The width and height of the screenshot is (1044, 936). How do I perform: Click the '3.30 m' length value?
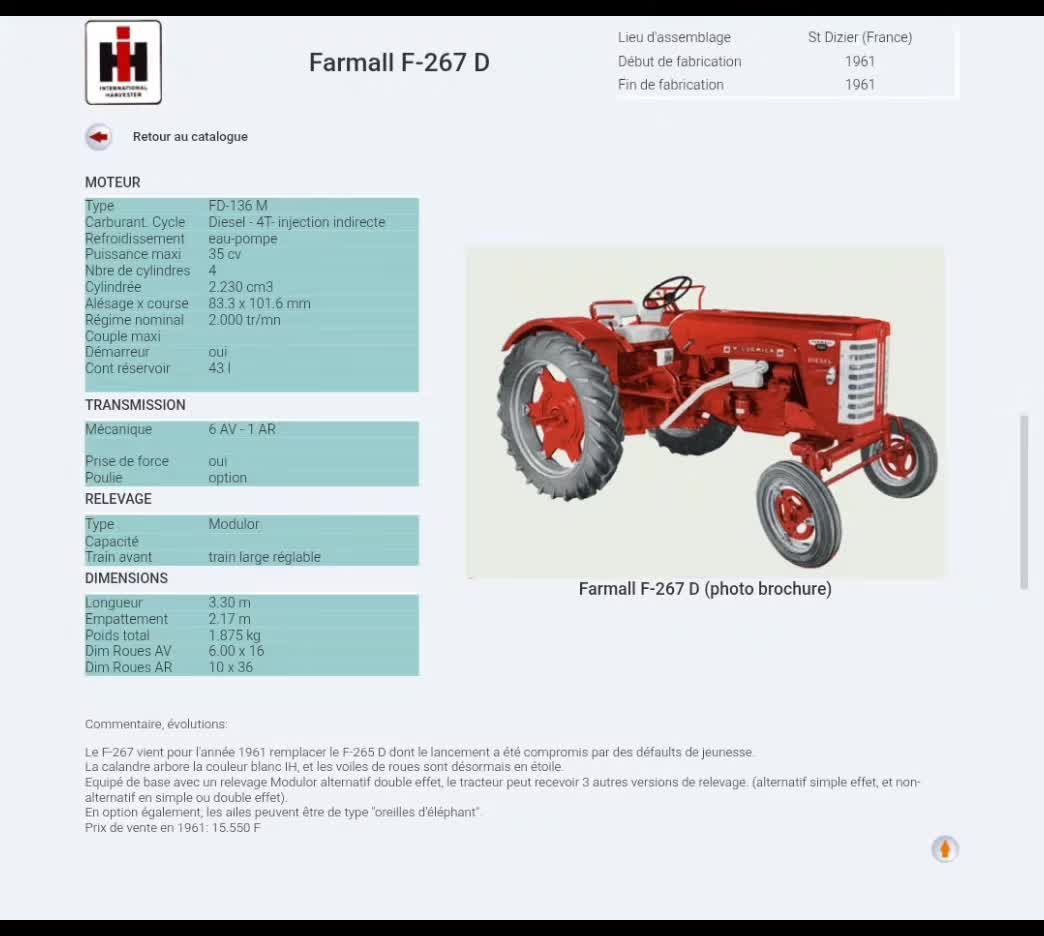tap(229, 602)
